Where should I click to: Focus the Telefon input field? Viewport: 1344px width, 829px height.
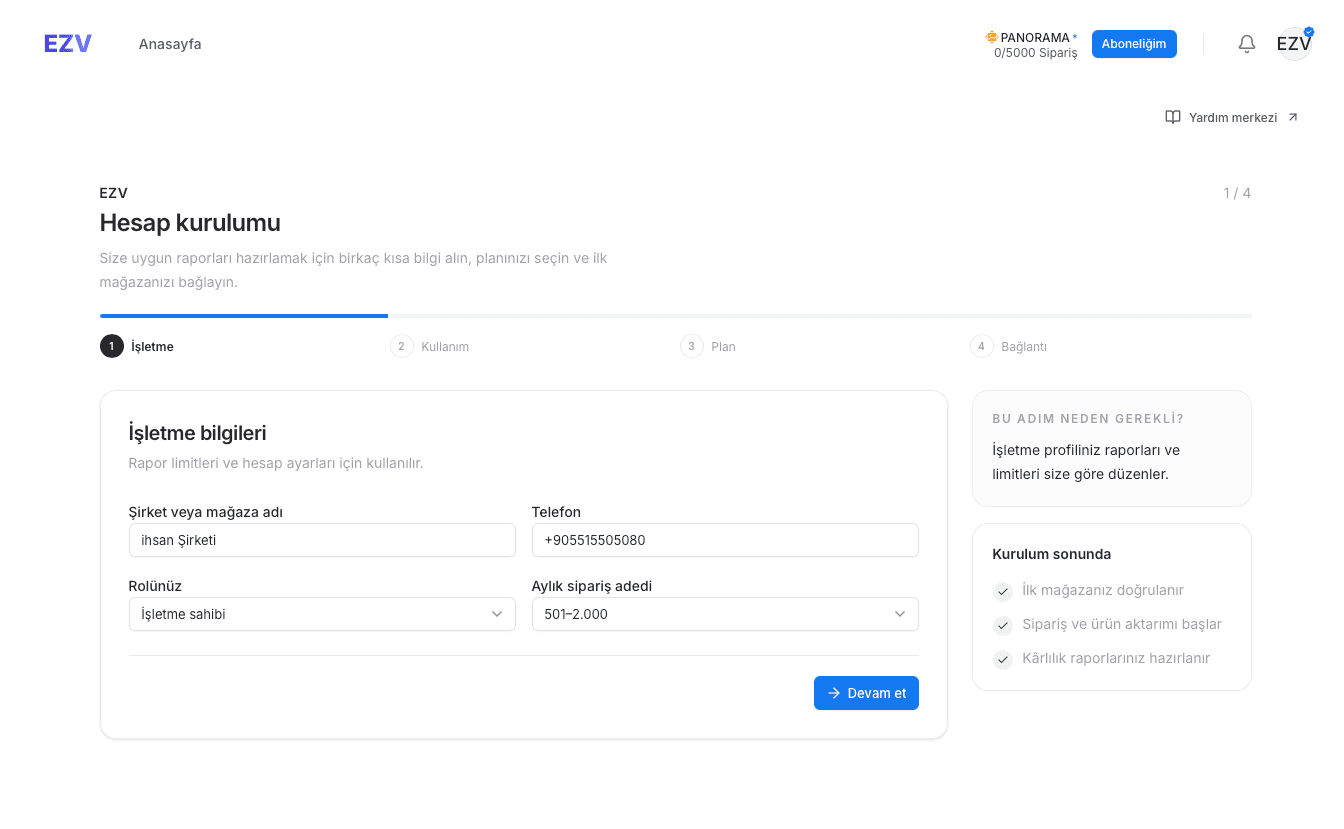(x=725, y=540)
